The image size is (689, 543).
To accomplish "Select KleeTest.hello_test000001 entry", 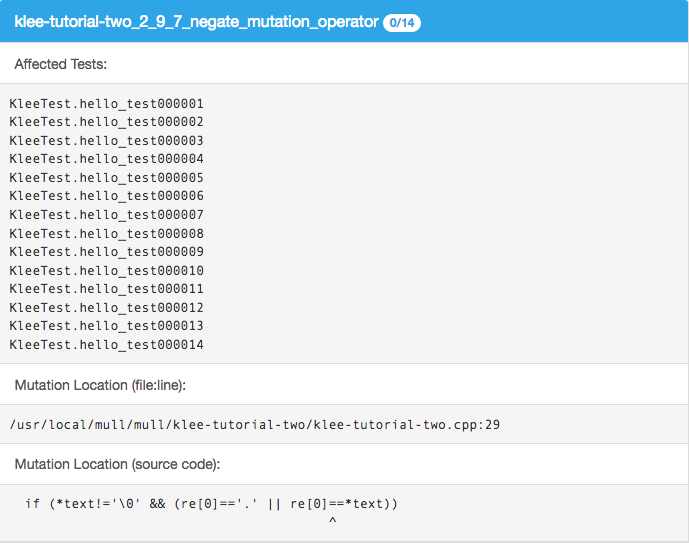I will click(x=106, y=104).
